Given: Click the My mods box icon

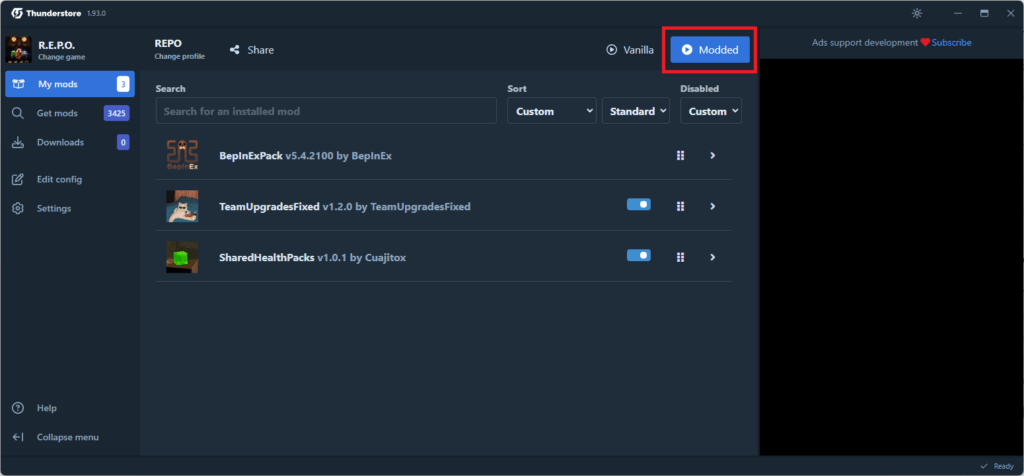Looking at the screenshot, I should (x=18, y=84).
